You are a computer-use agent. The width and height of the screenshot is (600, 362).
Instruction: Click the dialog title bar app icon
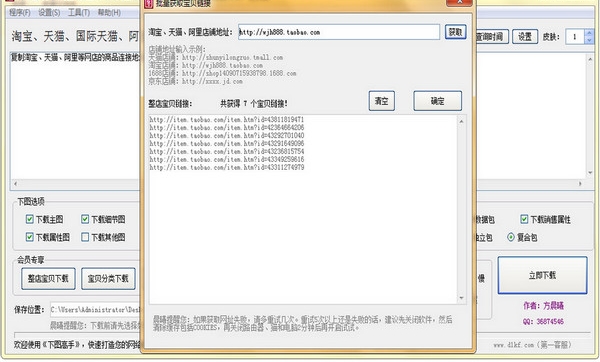[x=149, y=4]
